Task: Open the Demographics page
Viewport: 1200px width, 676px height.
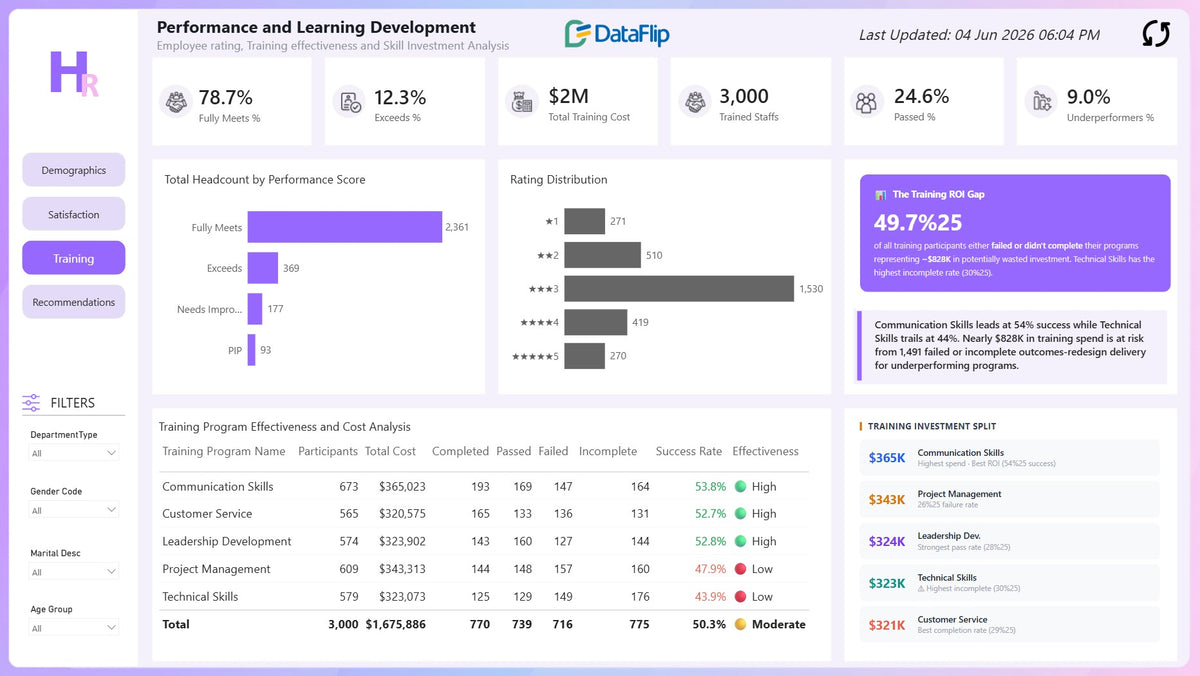Action: pyautogui.click(x=74, y=170)
